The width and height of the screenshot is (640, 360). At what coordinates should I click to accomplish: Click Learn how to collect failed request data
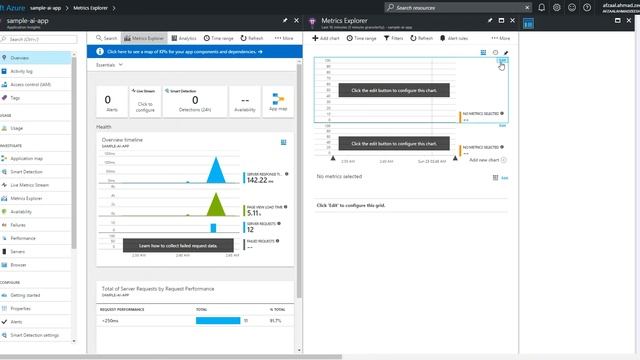point(178,246)
